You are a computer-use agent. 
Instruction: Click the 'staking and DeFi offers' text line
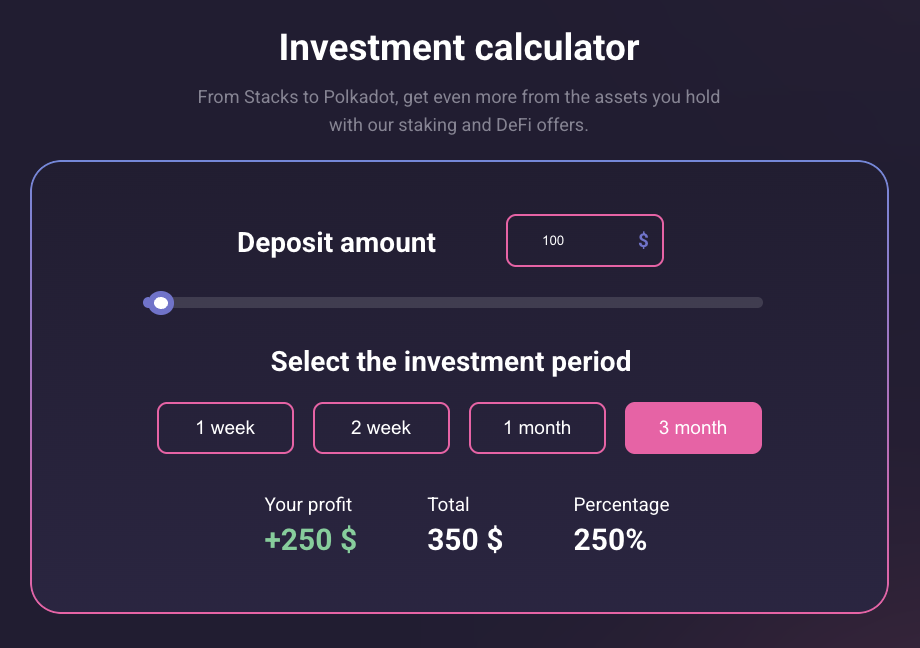[x=459, y=126]
